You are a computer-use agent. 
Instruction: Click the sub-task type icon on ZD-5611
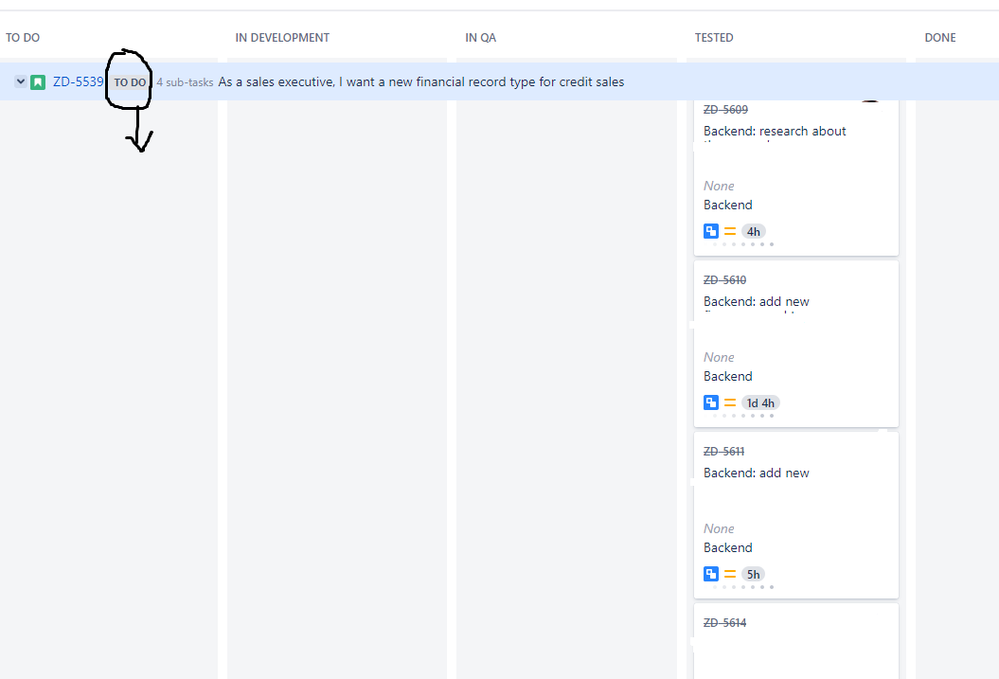[711, 574]
